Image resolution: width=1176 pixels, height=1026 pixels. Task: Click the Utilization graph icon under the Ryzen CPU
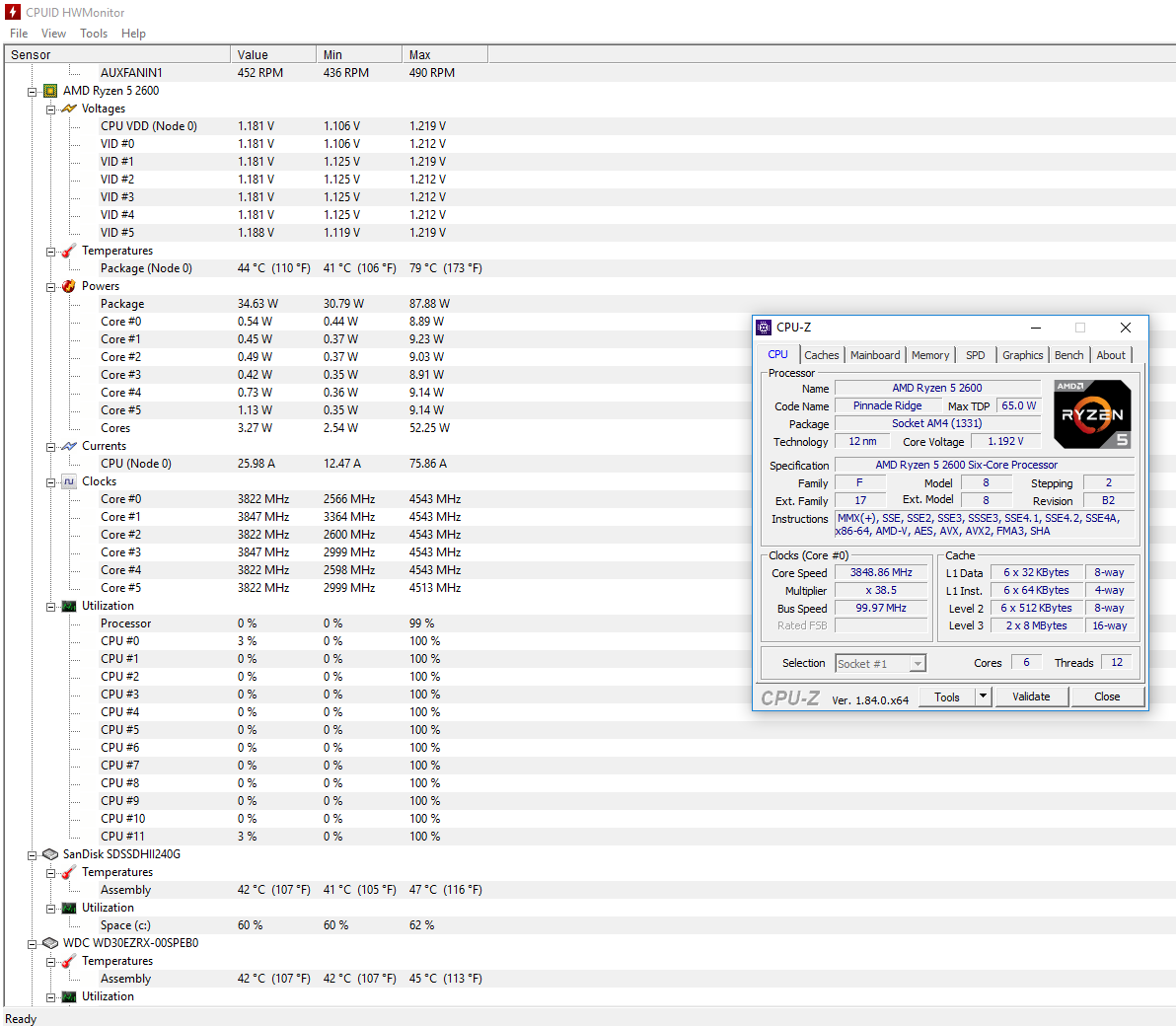69,606
